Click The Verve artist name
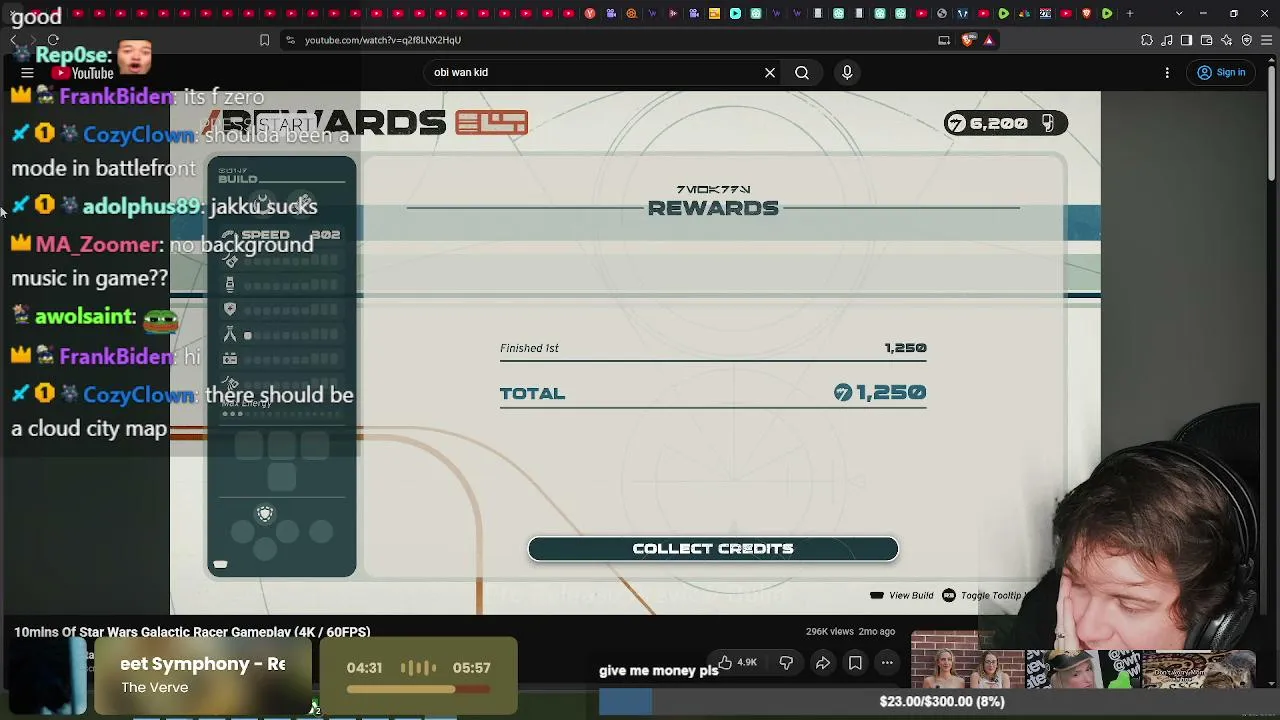This screenshot has width=1280, height=720. [154, 688]
